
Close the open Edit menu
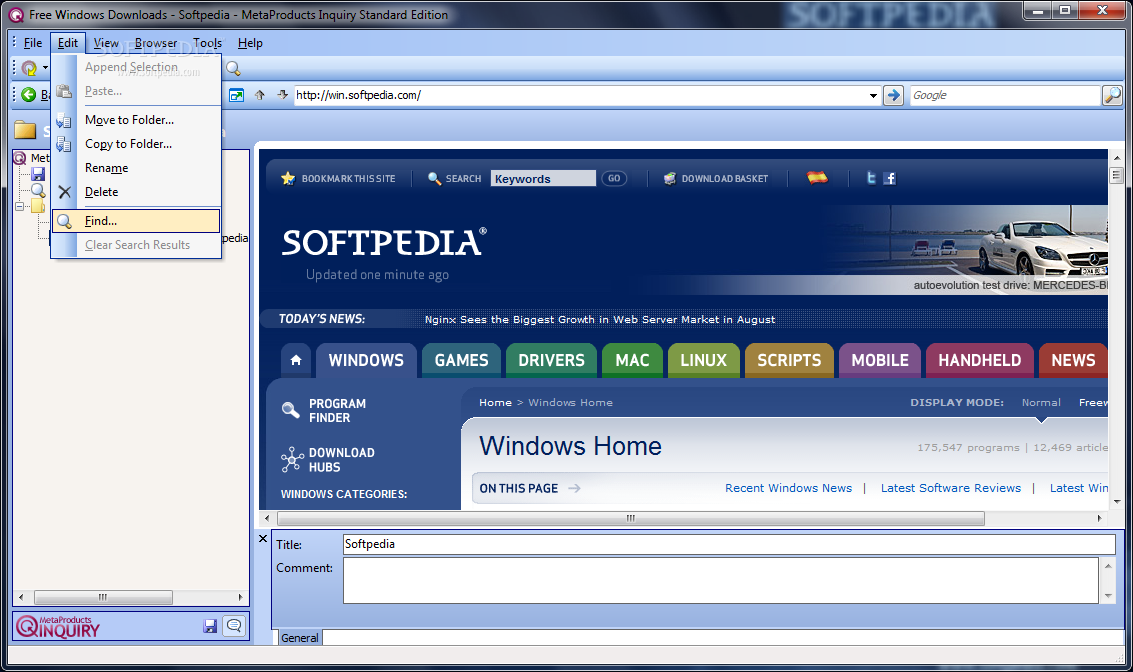pyautogui.click(x=68, y=43)
